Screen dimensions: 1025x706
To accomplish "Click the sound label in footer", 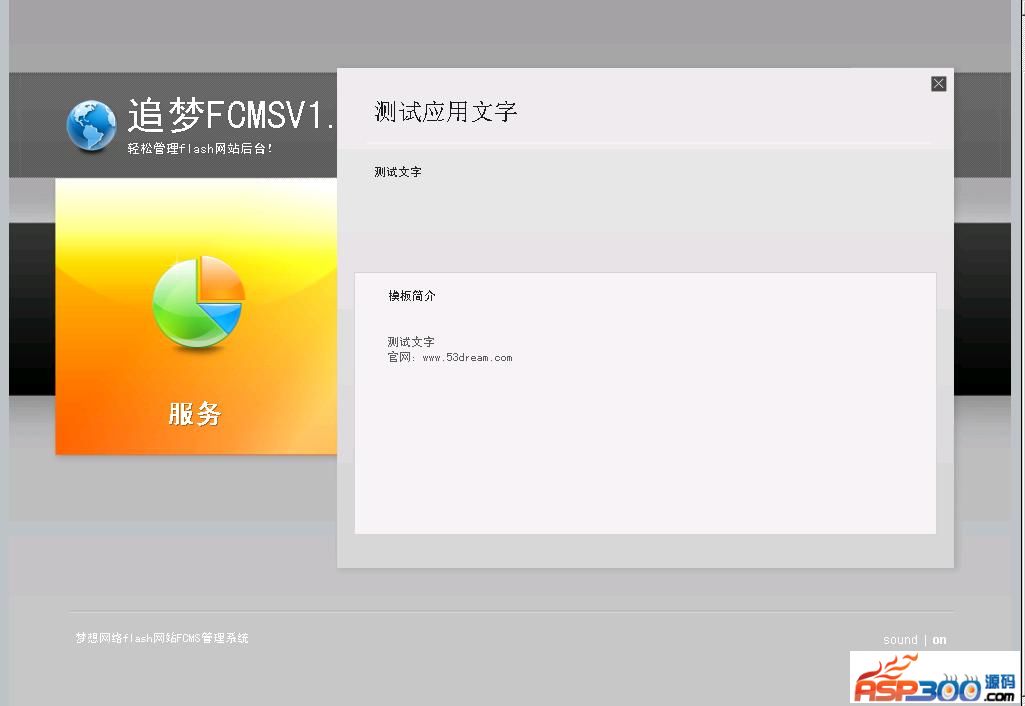I will (x=900, y=640).
